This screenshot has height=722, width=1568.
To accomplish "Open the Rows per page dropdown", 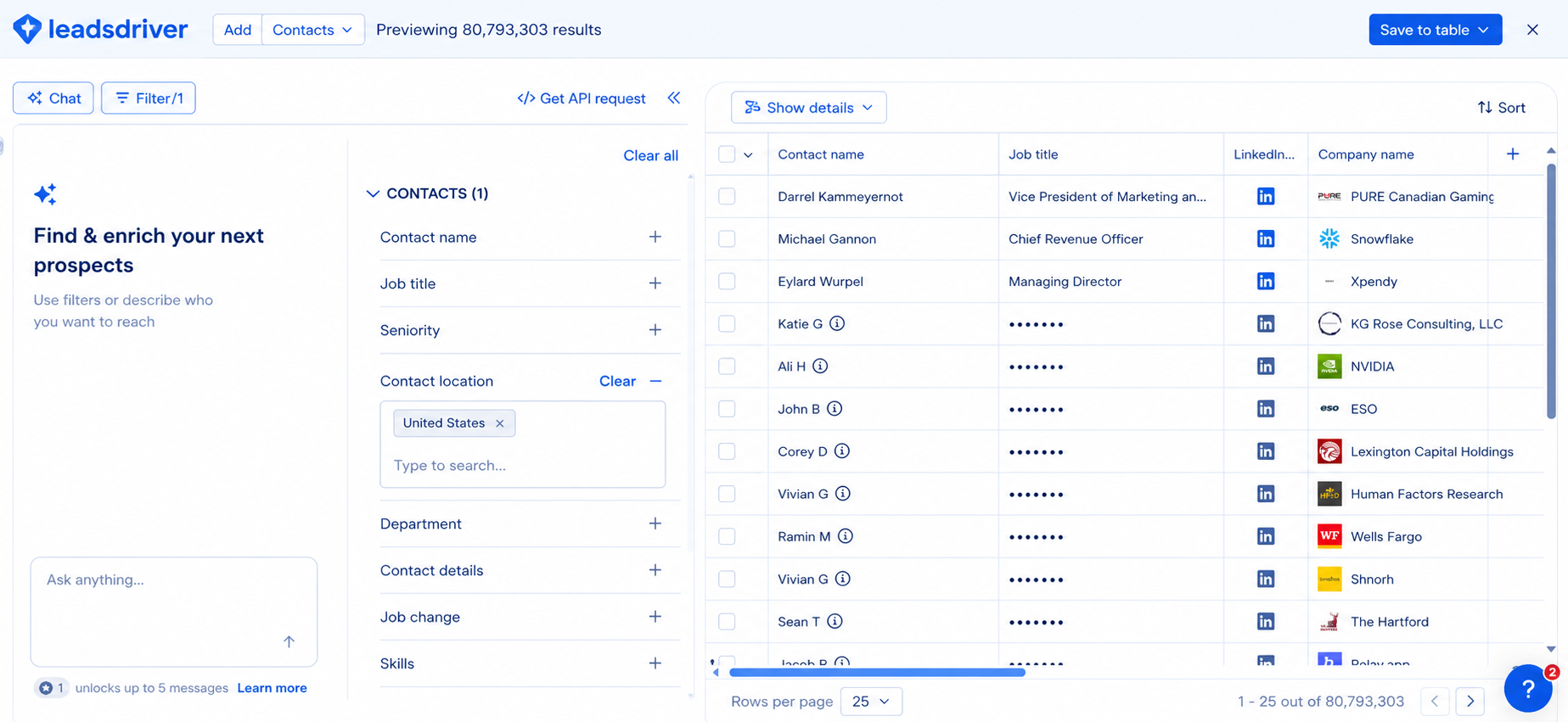I will [871, 702].
